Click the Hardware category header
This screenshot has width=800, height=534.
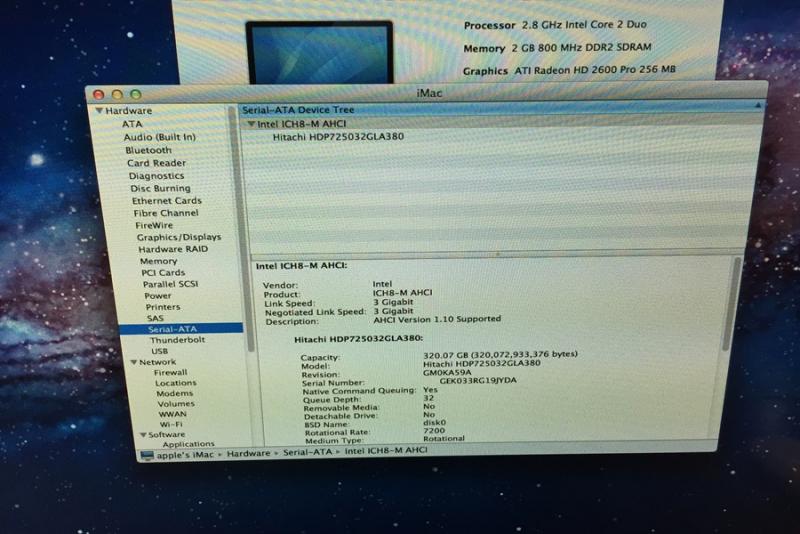pyautogui.click(x=129, y=111)
